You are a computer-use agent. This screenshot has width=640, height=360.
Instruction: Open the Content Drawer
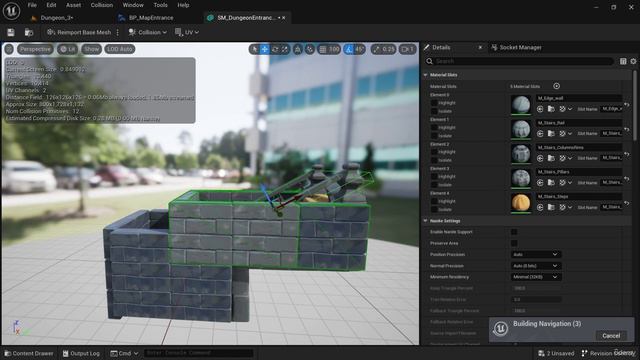29,353
